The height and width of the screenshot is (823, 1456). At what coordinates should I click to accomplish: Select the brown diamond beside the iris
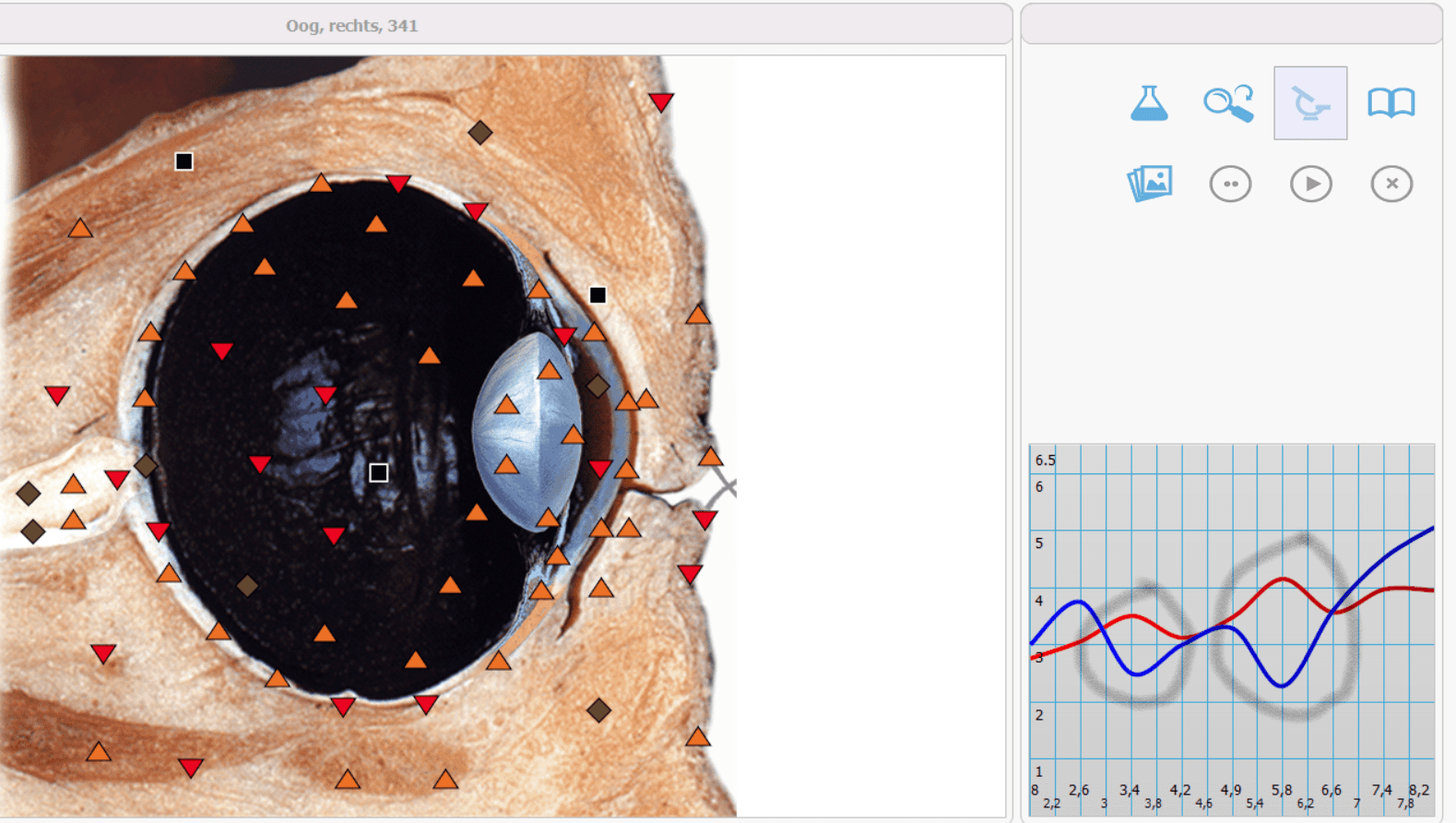click(x=598, y=386)
